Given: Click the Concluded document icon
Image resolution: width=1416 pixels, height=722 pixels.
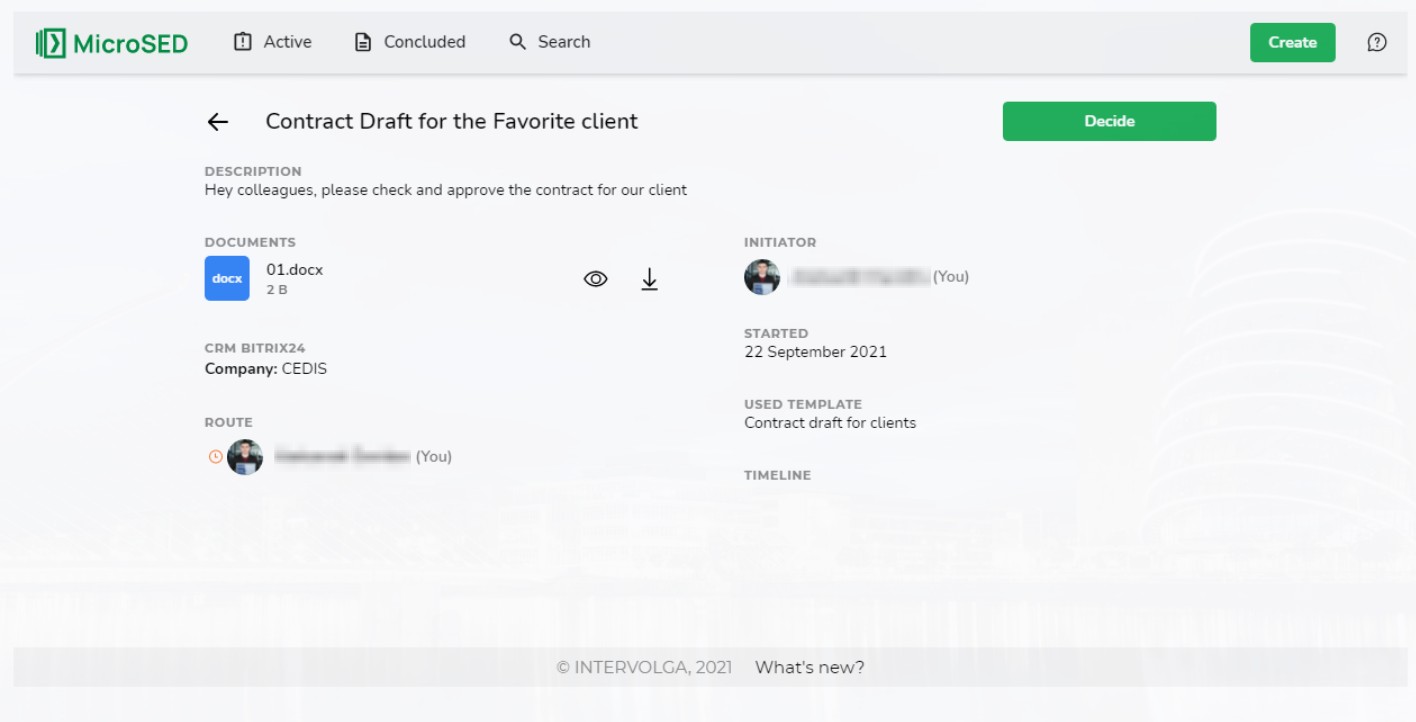Looking at the screenshot, I should coord(363,42).
